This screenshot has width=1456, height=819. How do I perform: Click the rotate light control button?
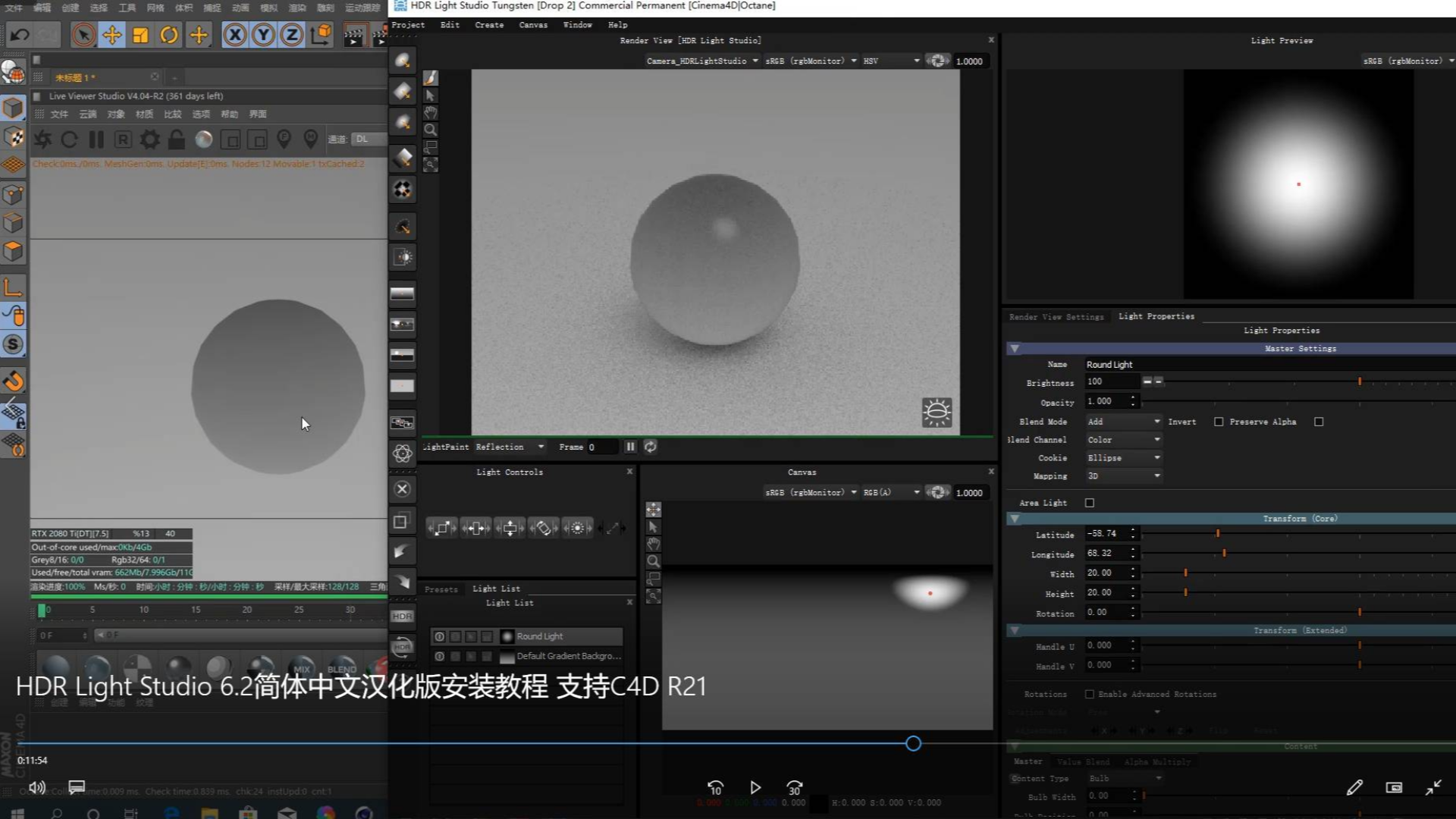(544, 528)
